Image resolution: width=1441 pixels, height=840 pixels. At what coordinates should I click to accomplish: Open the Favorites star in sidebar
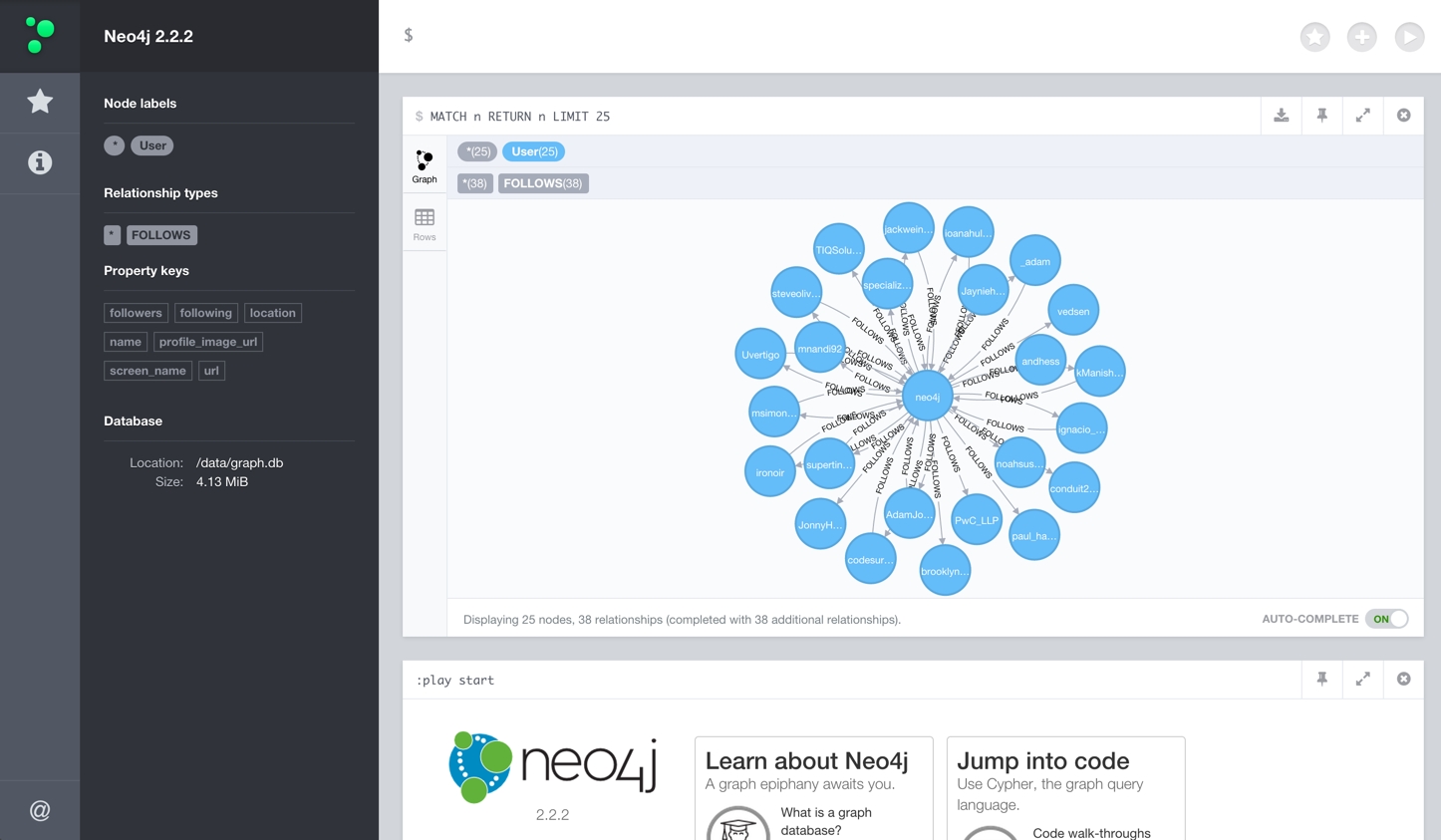(x=40, y=102)
